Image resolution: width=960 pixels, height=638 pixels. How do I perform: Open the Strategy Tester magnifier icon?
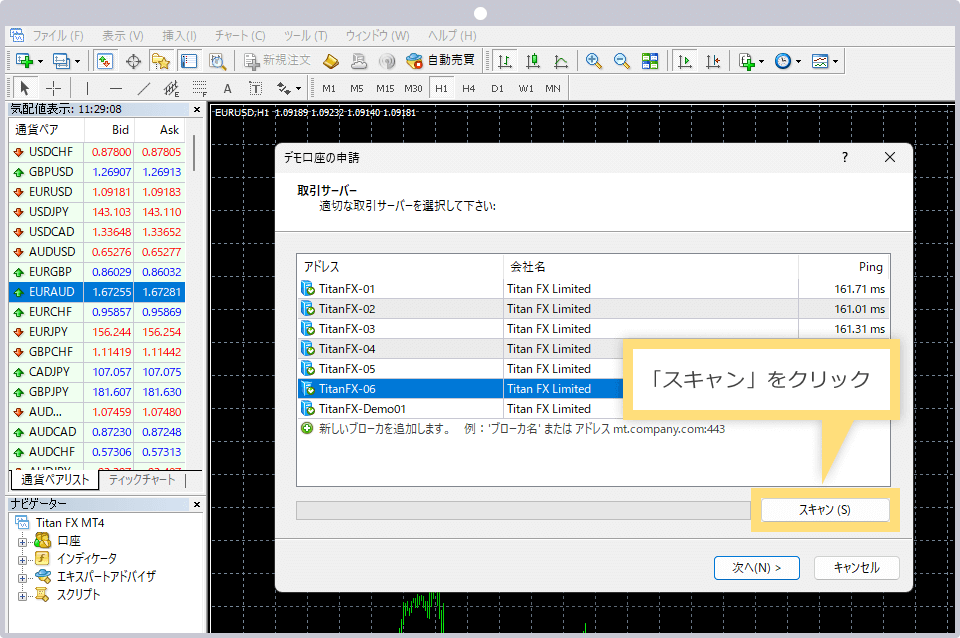[217, 61]
